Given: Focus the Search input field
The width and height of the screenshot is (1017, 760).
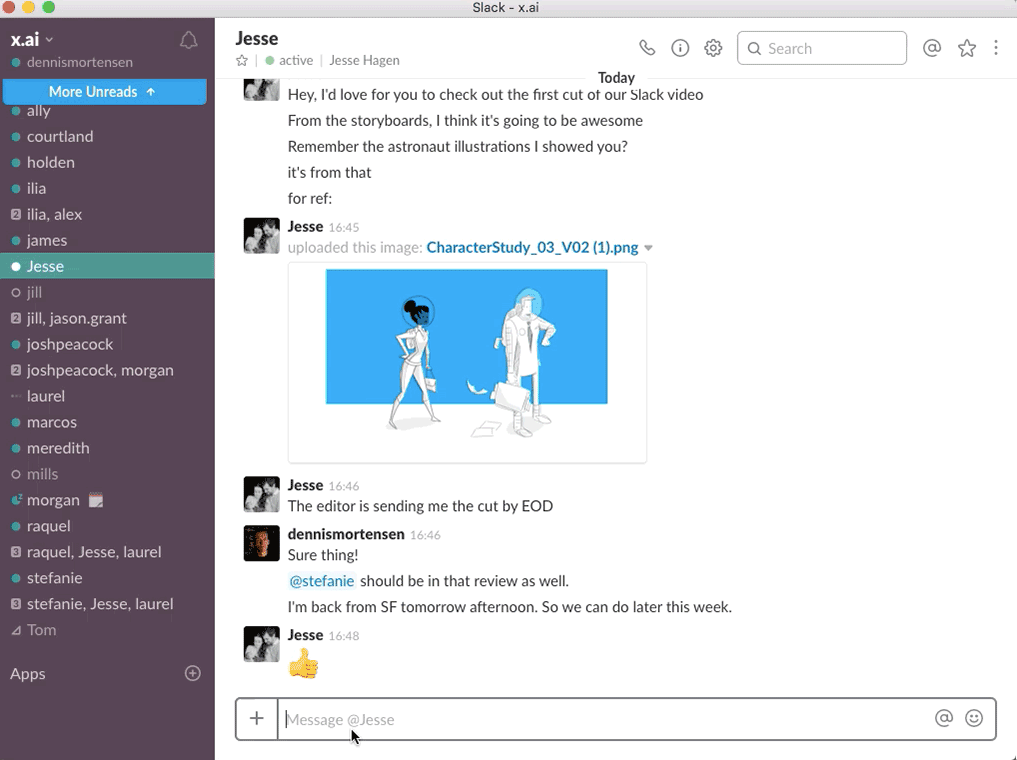Looking at the screenshot, I should tap(822, 48).
